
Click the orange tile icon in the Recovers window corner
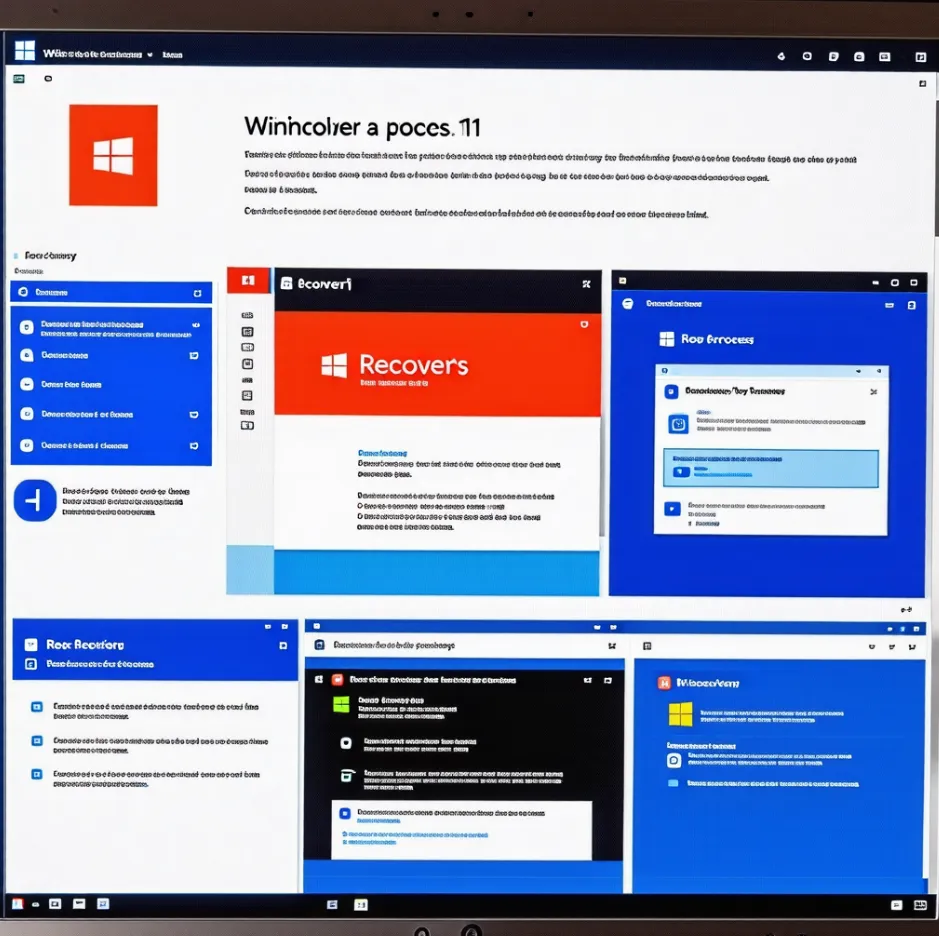pos(249,280)
